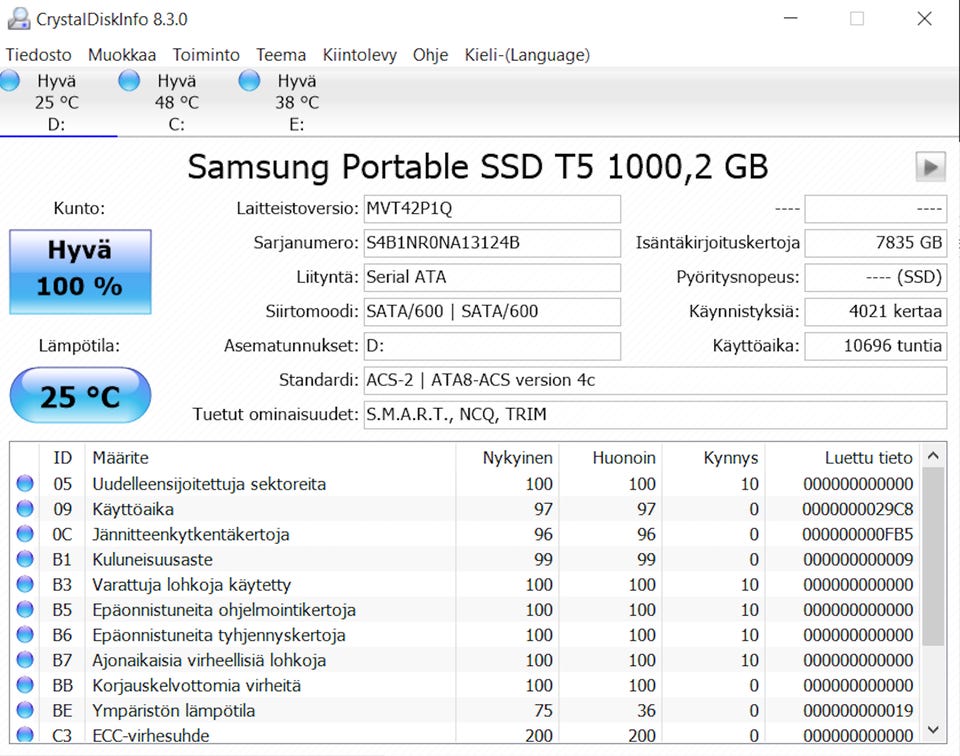The width and height of the screenshot is (960, 756).
Task: Select the C: drive tab at 48 °C
Action: (176, 102)
